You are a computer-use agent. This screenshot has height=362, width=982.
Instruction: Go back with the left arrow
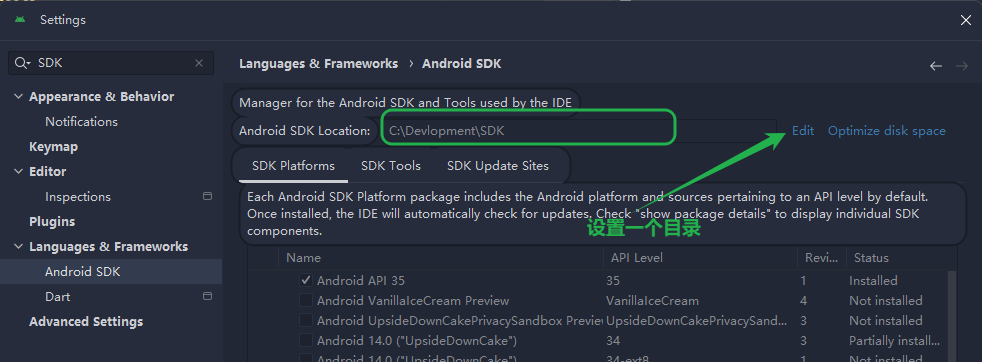(936, 66)
